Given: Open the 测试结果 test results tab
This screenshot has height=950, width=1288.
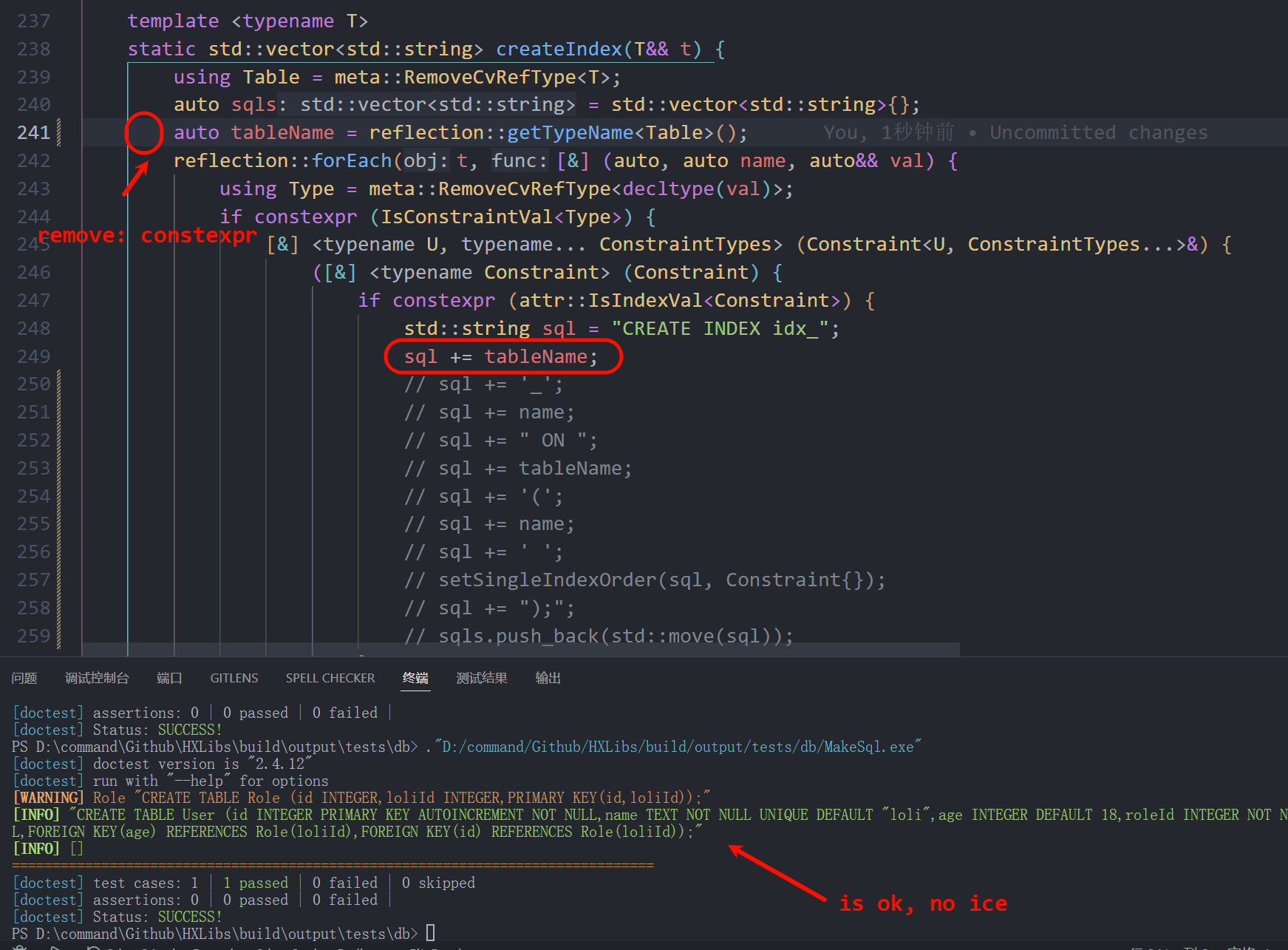Looking at the screenshot, I should click(x=482, y=678).
